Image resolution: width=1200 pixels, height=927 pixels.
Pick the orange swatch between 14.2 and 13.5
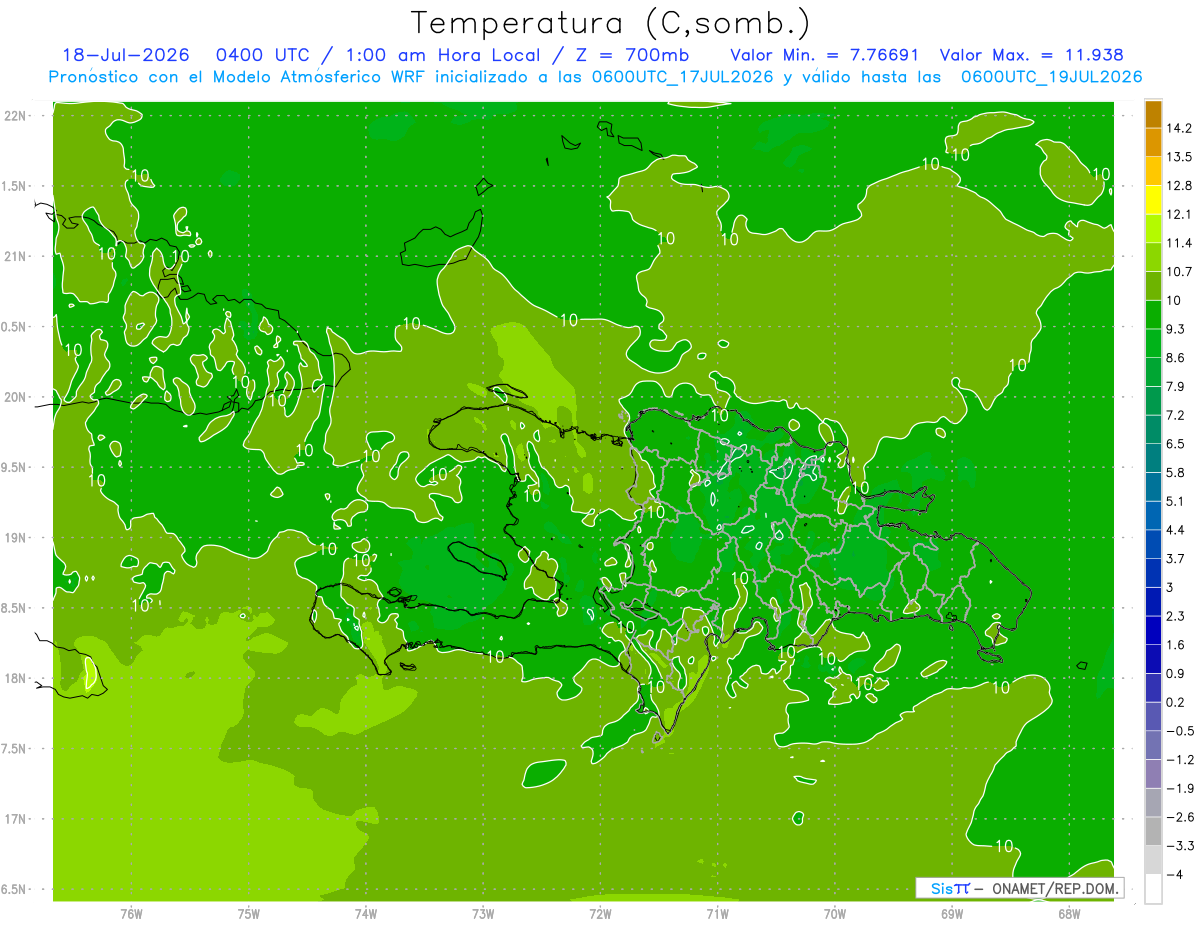(1153, 143)
